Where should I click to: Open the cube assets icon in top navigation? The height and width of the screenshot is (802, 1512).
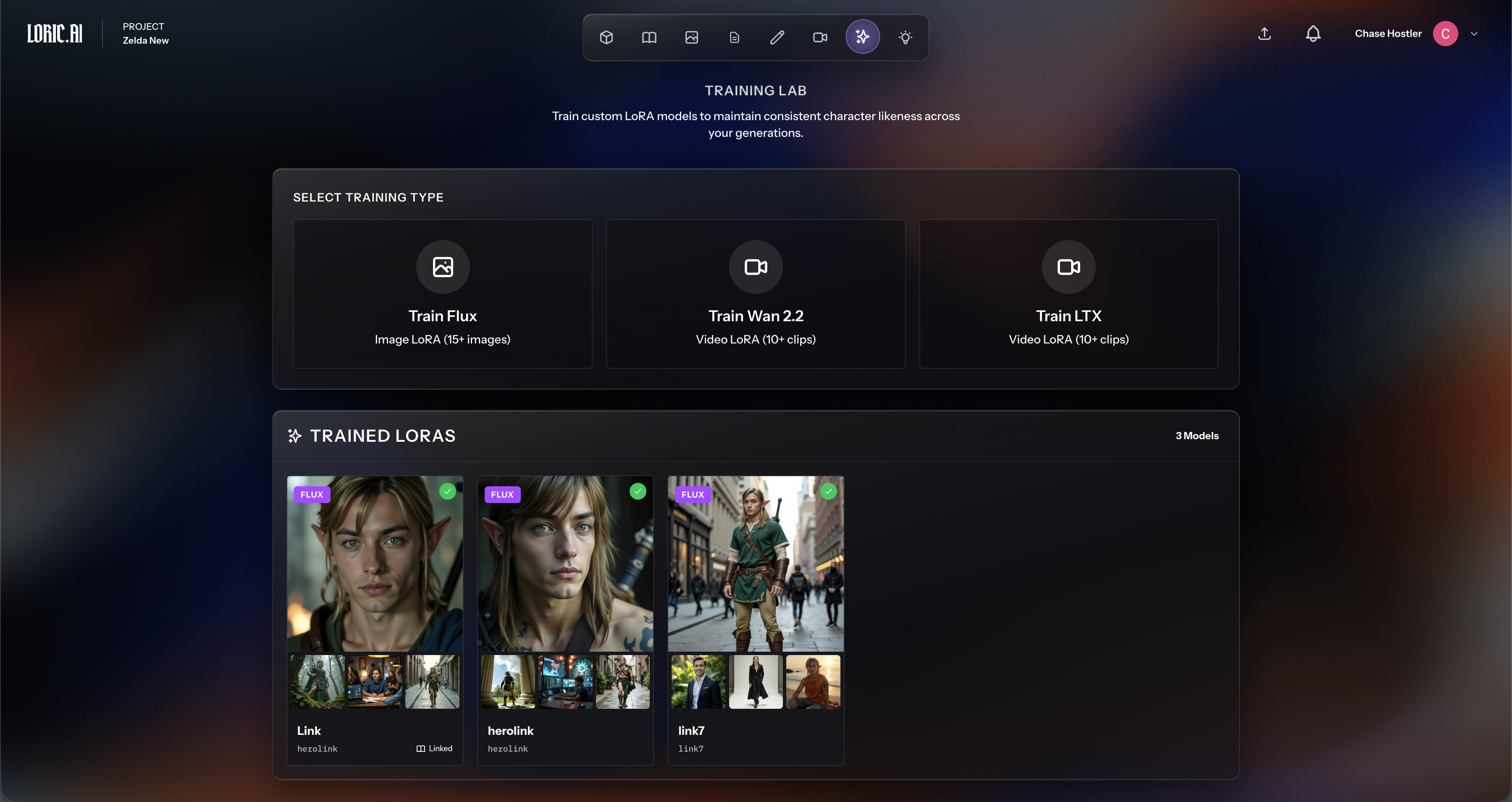pos(606,37)
